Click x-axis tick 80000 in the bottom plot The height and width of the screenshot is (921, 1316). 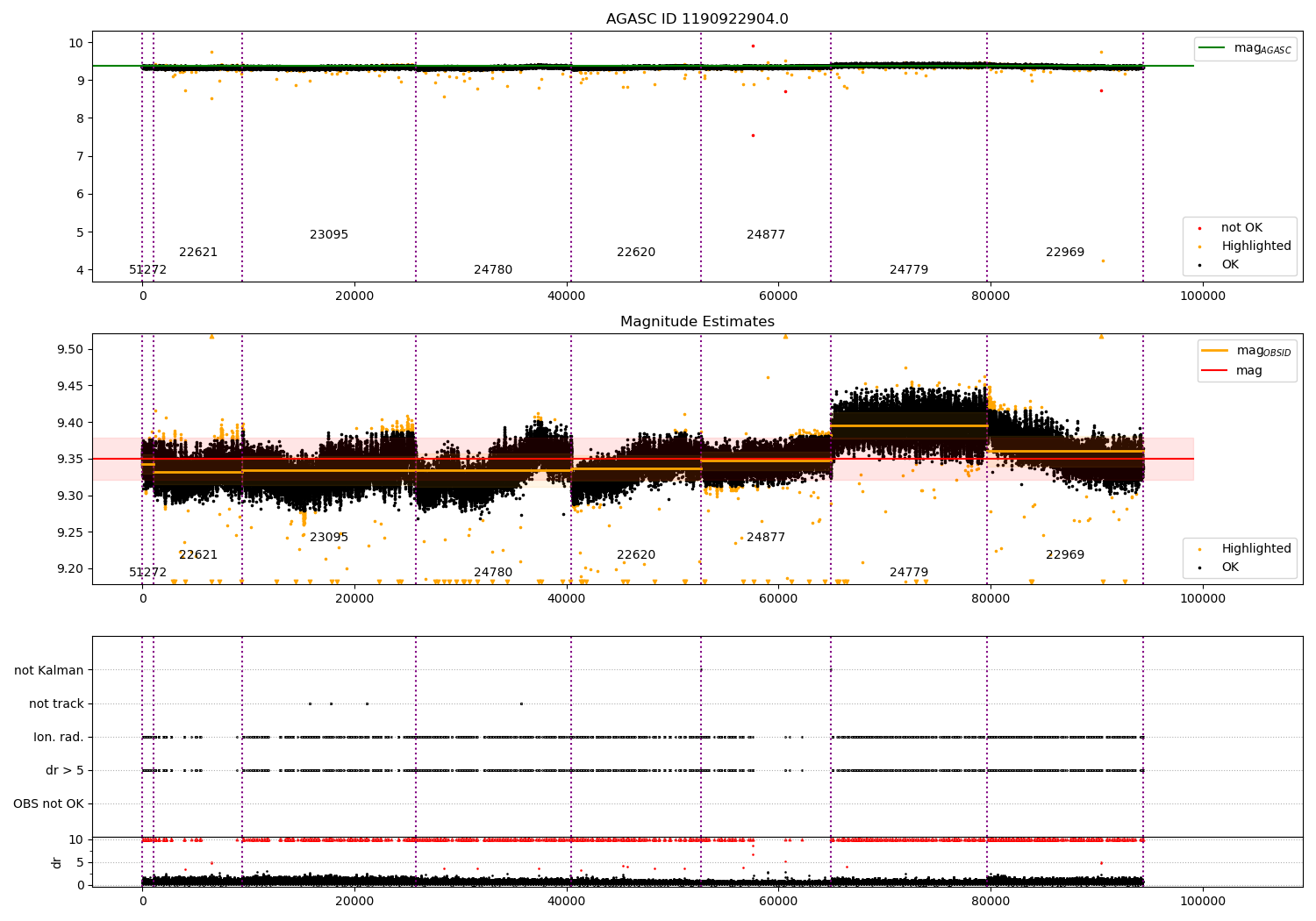[991, 902]
